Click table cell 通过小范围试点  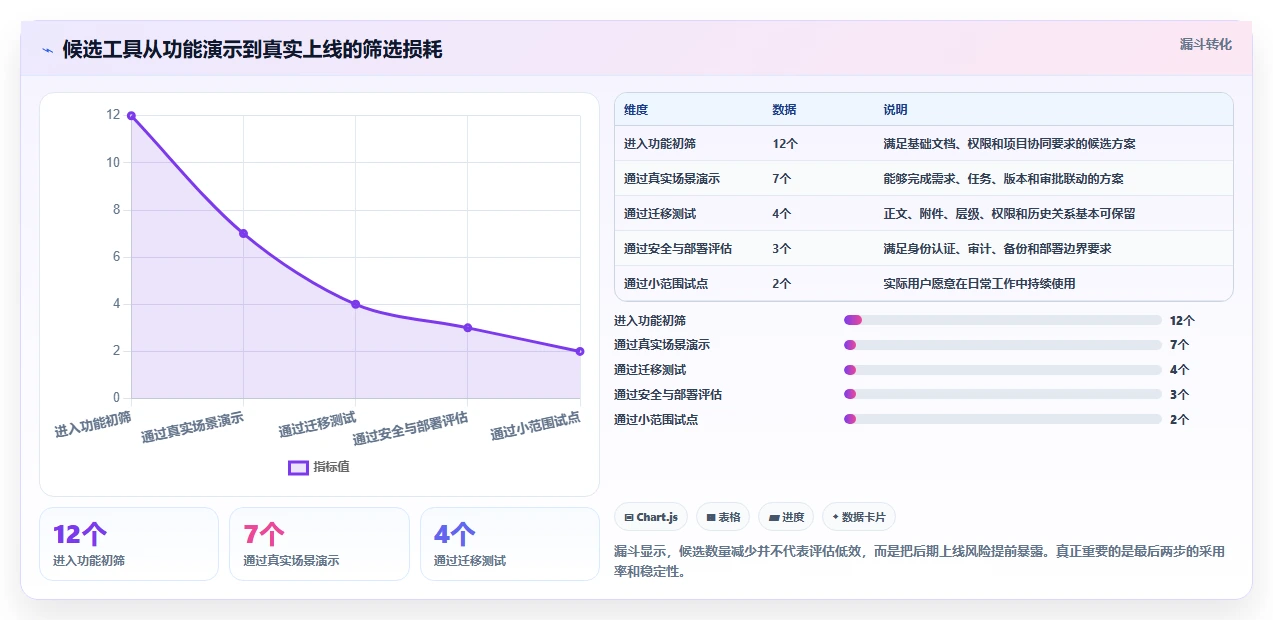tap(666, 284)
